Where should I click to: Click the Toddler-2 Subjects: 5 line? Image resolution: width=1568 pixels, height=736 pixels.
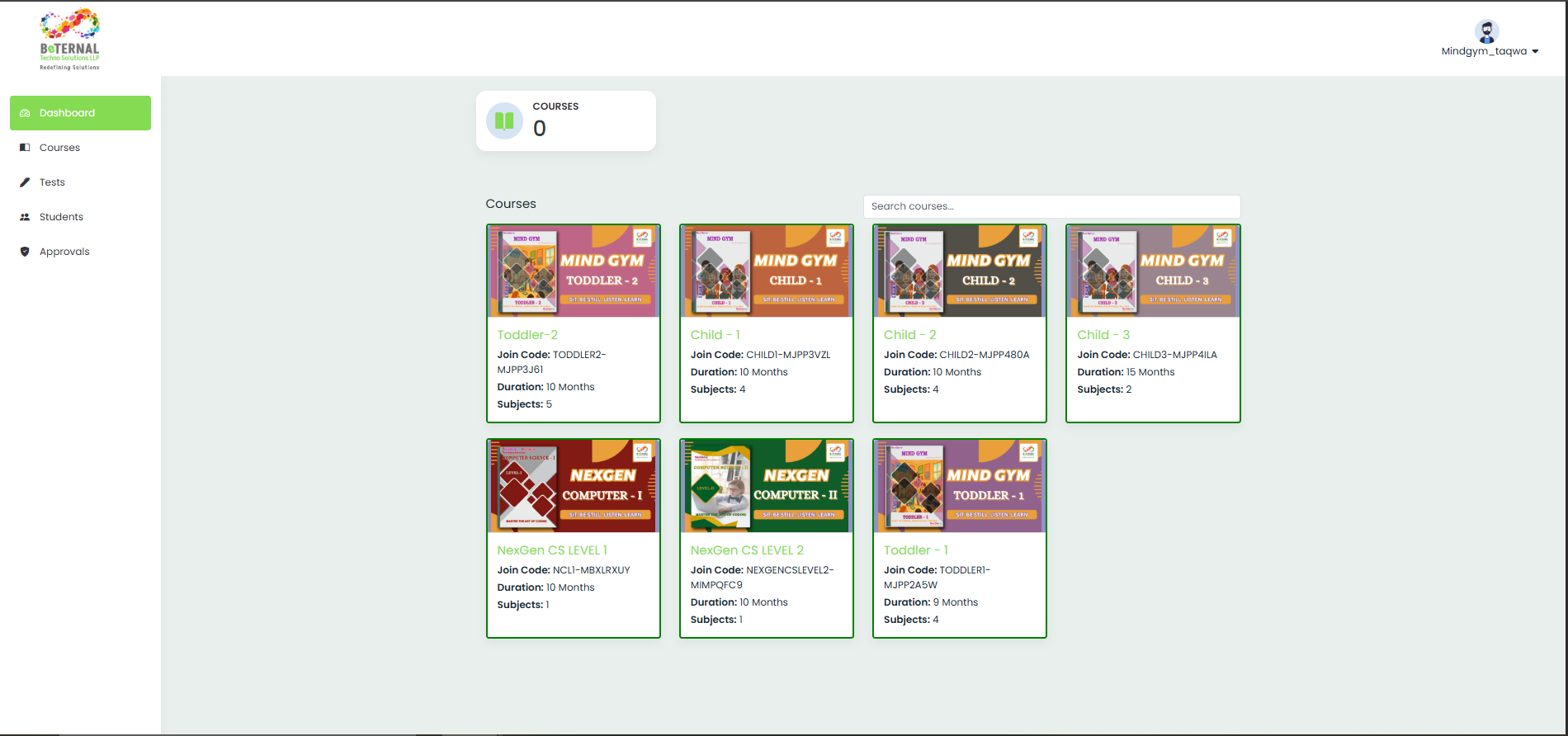(524, 404)
